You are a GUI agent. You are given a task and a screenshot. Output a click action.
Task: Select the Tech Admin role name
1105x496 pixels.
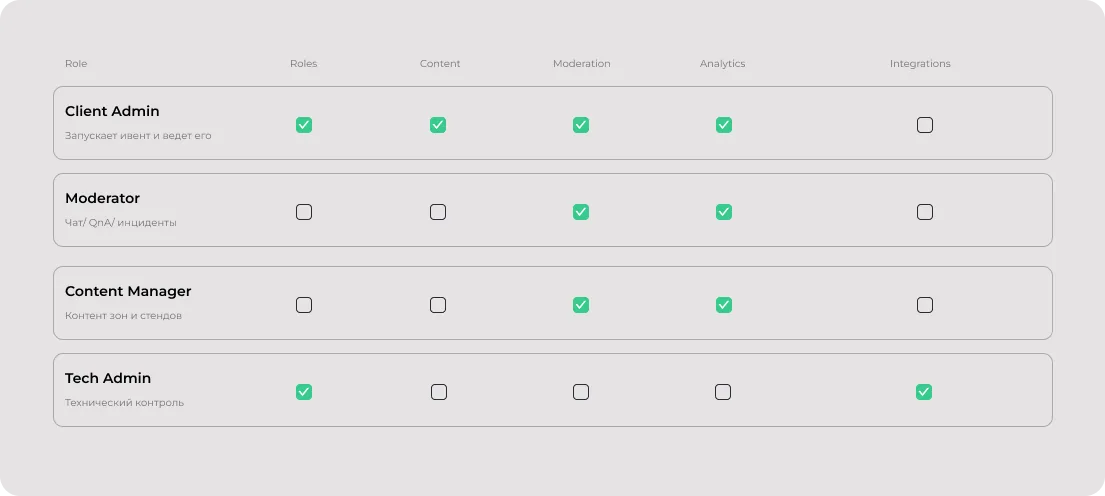pyautogui.click(x=108, y=378)
